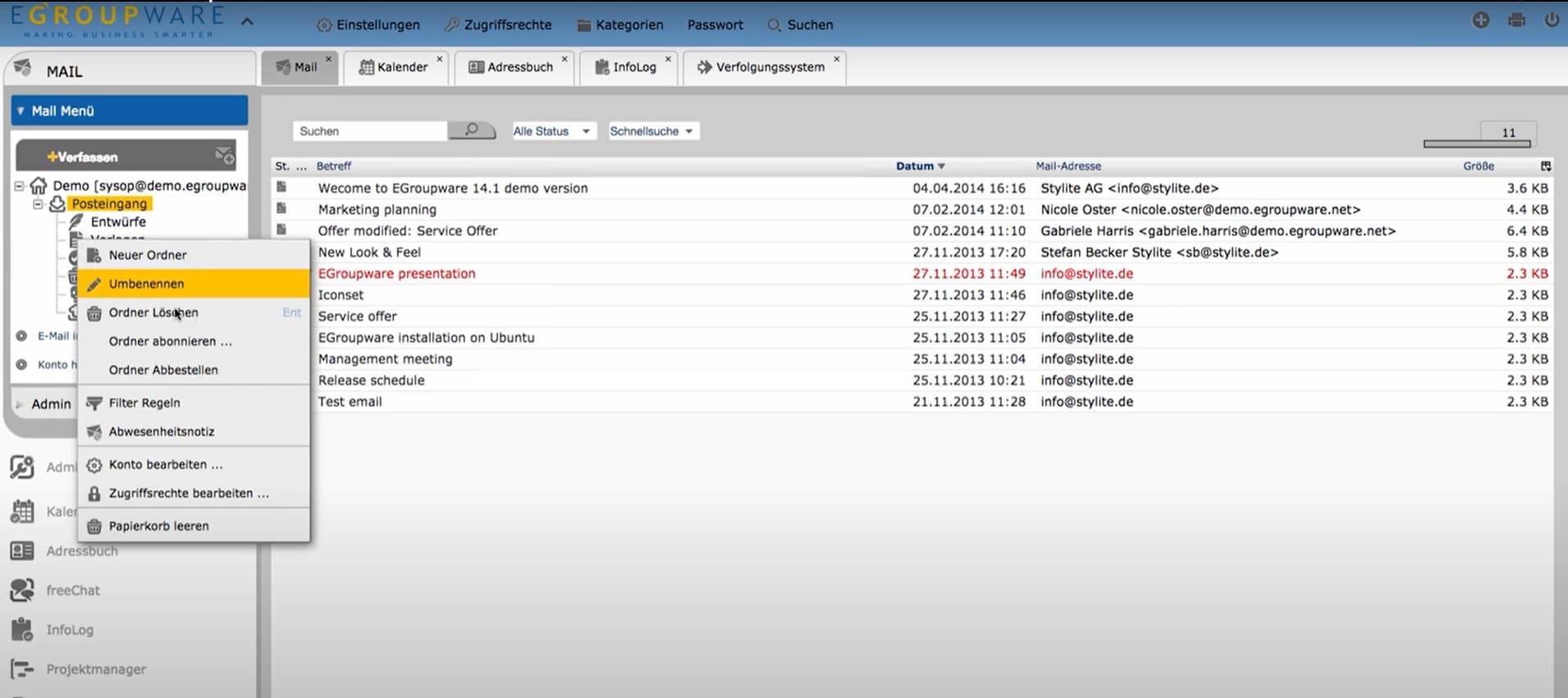
Task: Open the Kalender sidebar icon
Action: pos(22,511)
